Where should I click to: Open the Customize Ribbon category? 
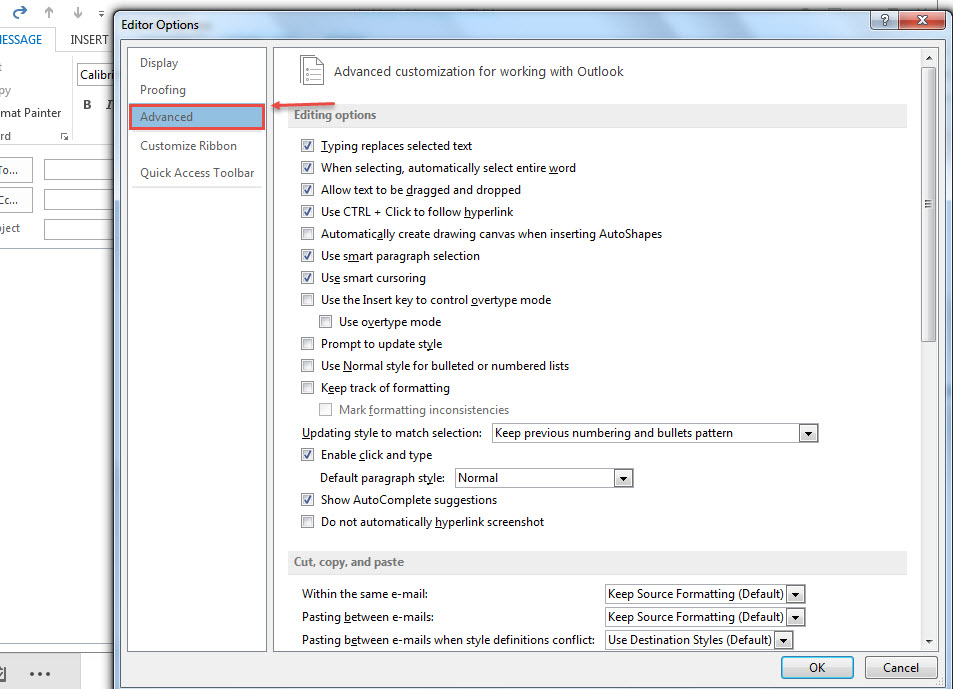(x=197, y=146)
